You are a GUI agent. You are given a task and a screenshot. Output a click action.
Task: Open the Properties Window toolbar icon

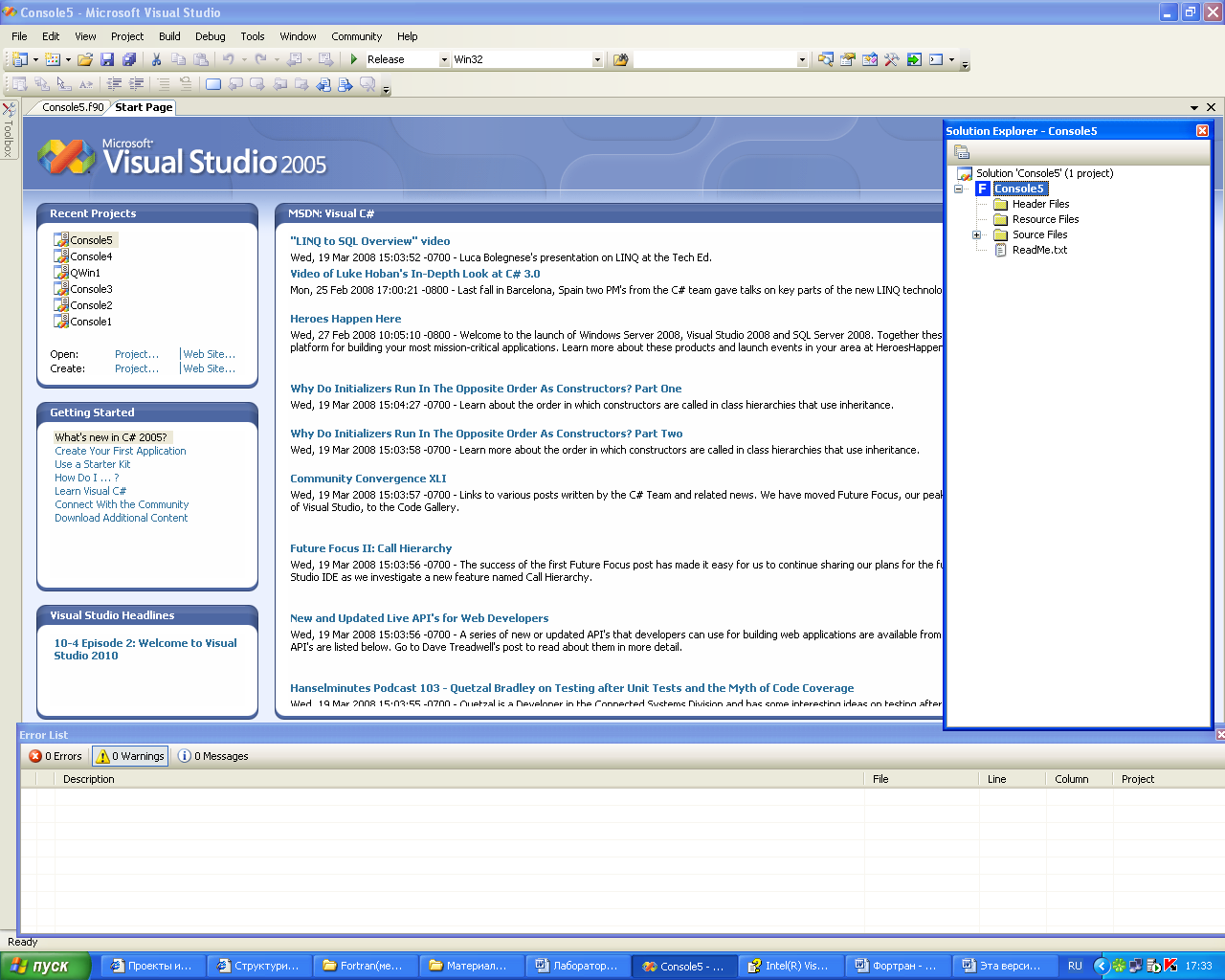tap(848, 59)
